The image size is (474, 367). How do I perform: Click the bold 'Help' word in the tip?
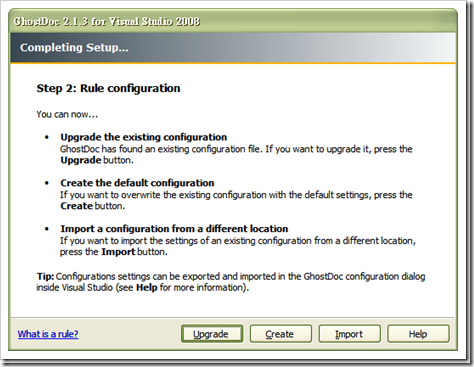pyautogui.click(x=147, y=287)
